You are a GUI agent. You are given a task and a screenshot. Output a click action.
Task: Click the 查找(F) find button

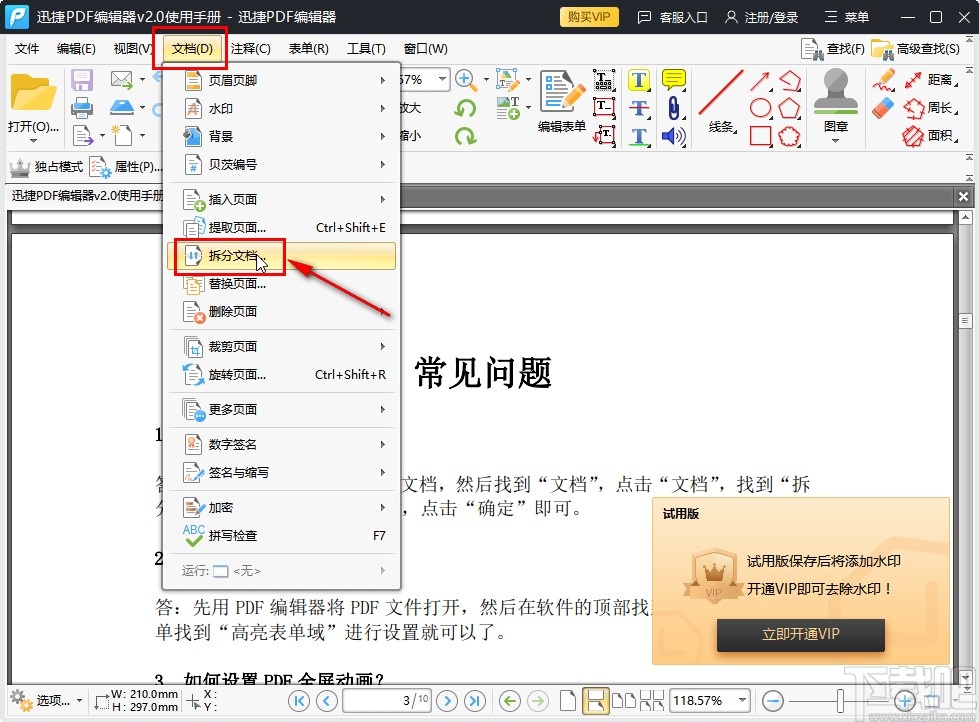click(834, 49)
